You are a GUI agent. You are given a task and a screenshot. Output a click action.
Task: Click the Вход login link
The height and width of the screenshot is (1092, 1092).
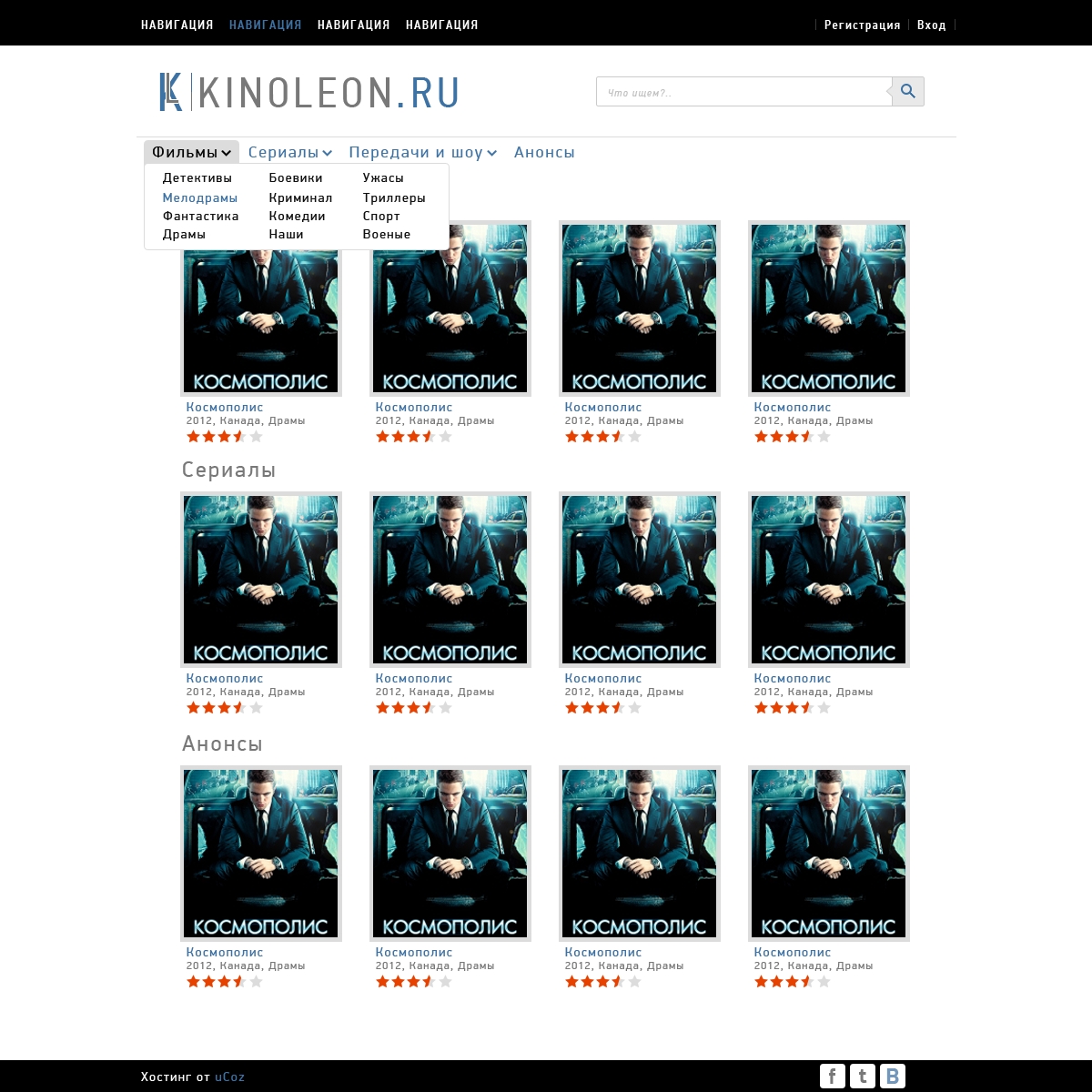931,25
